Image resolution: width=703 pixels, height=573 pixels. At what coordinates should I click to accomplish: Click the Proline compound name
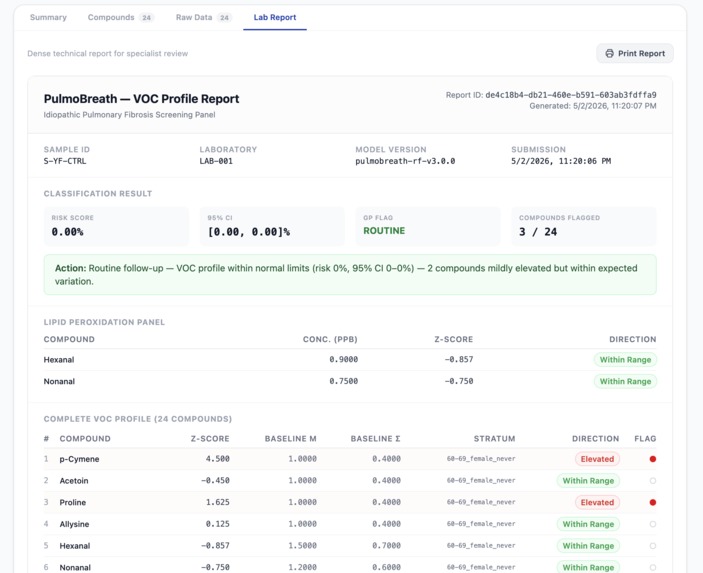(x=73, y=503)
